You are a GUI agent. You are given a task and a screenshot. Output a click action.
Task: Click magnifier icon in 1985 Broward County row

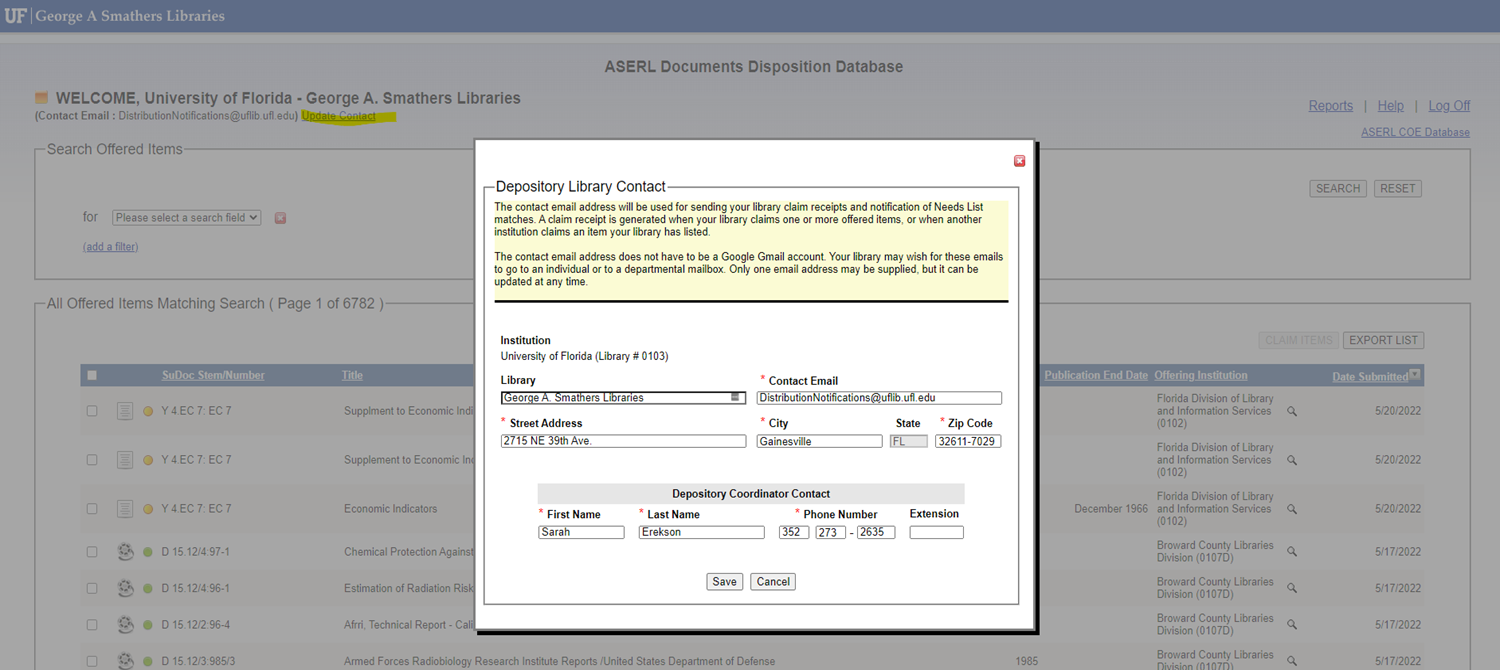[x=1292, y=661]
